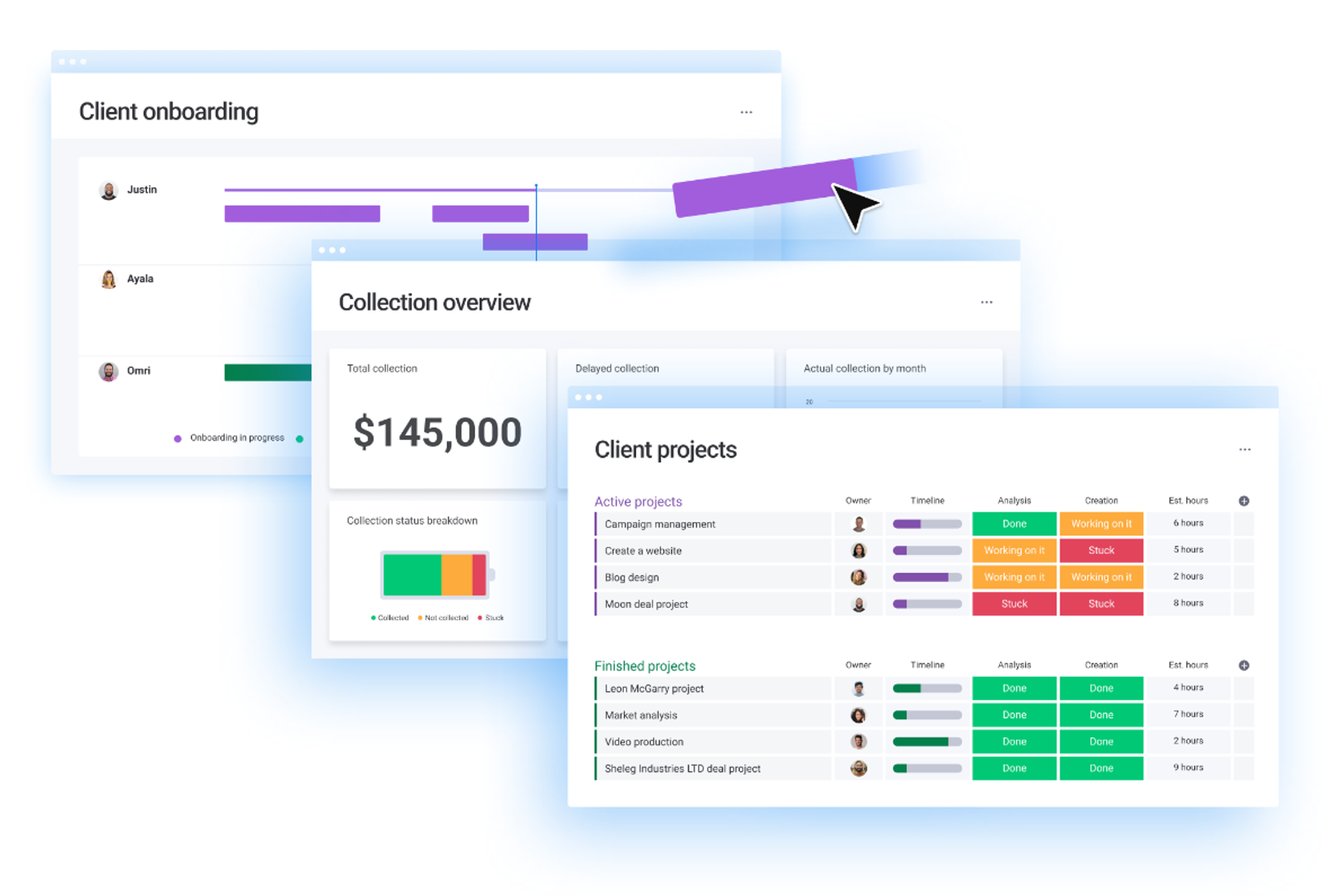Click Justin's avatar in Client onboarding
Viewport: 1329px width, 896px height.
point(108,190)
